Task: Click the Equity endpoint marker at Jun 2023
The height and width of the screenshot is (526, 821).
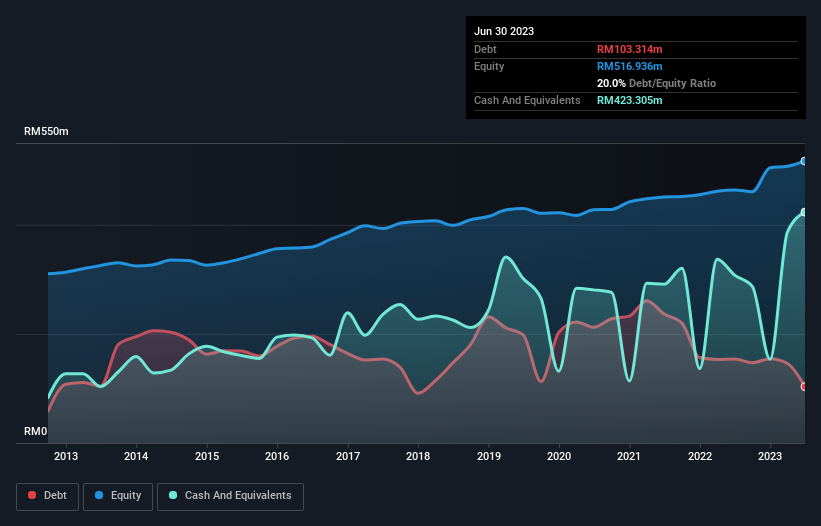Action: 804,161
